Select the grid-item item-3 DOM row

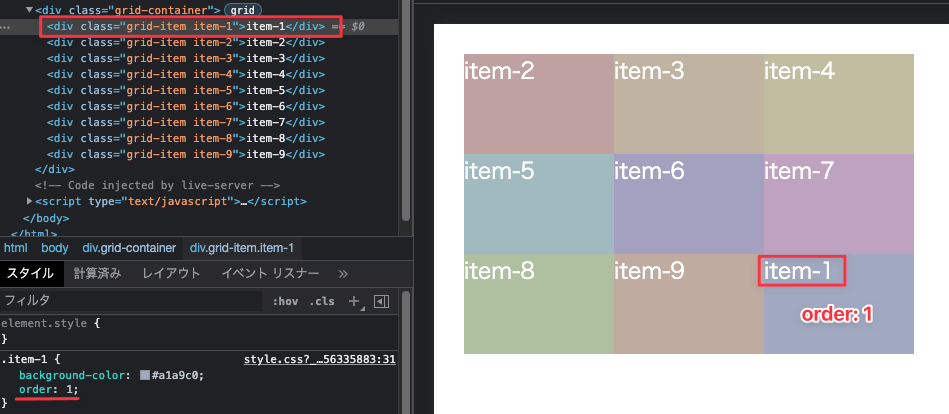199,59
